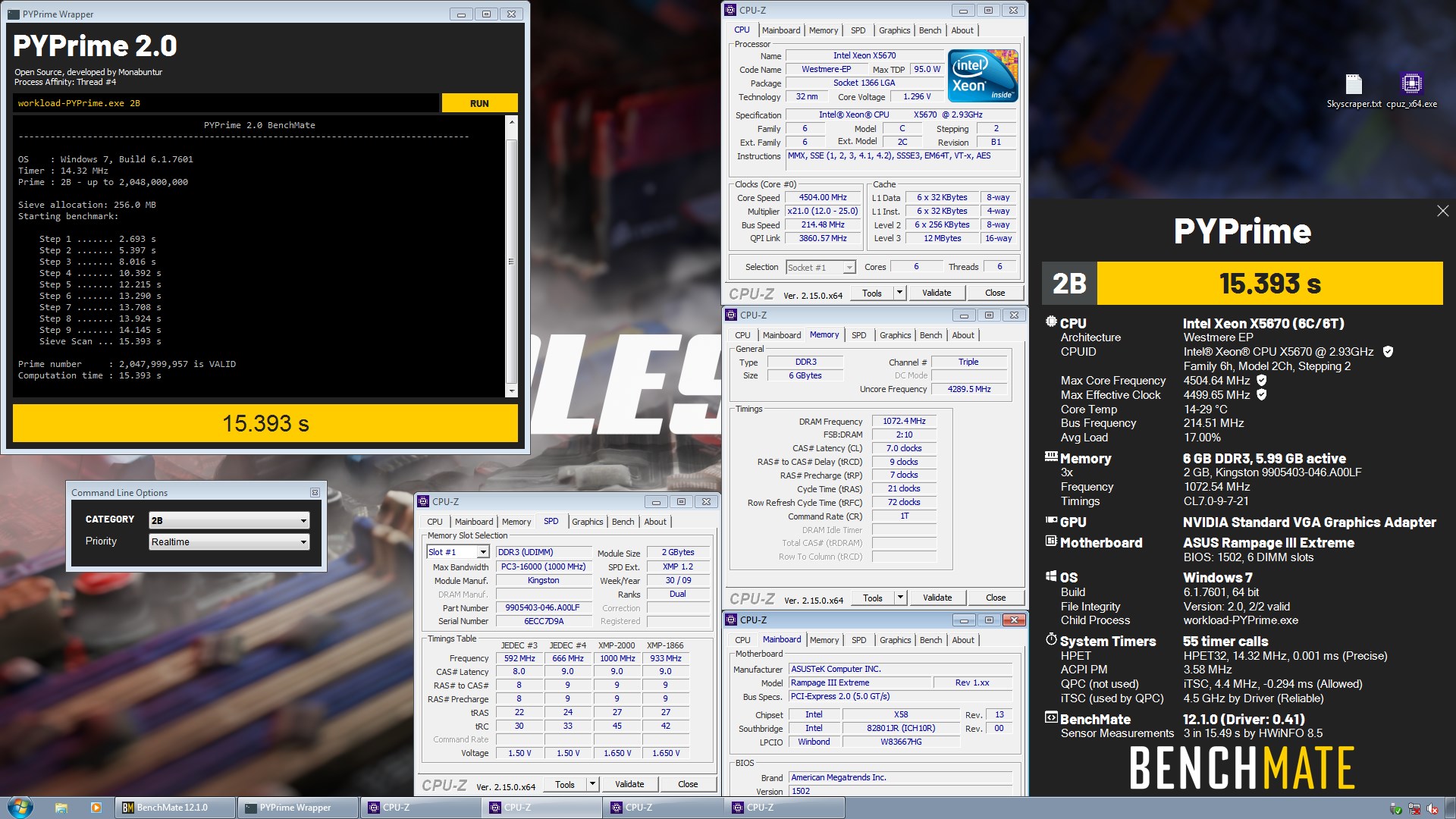Click the Motherboard section icon in BenchMate panel
Viewport: 1456px width, 819px height.
1051,541
